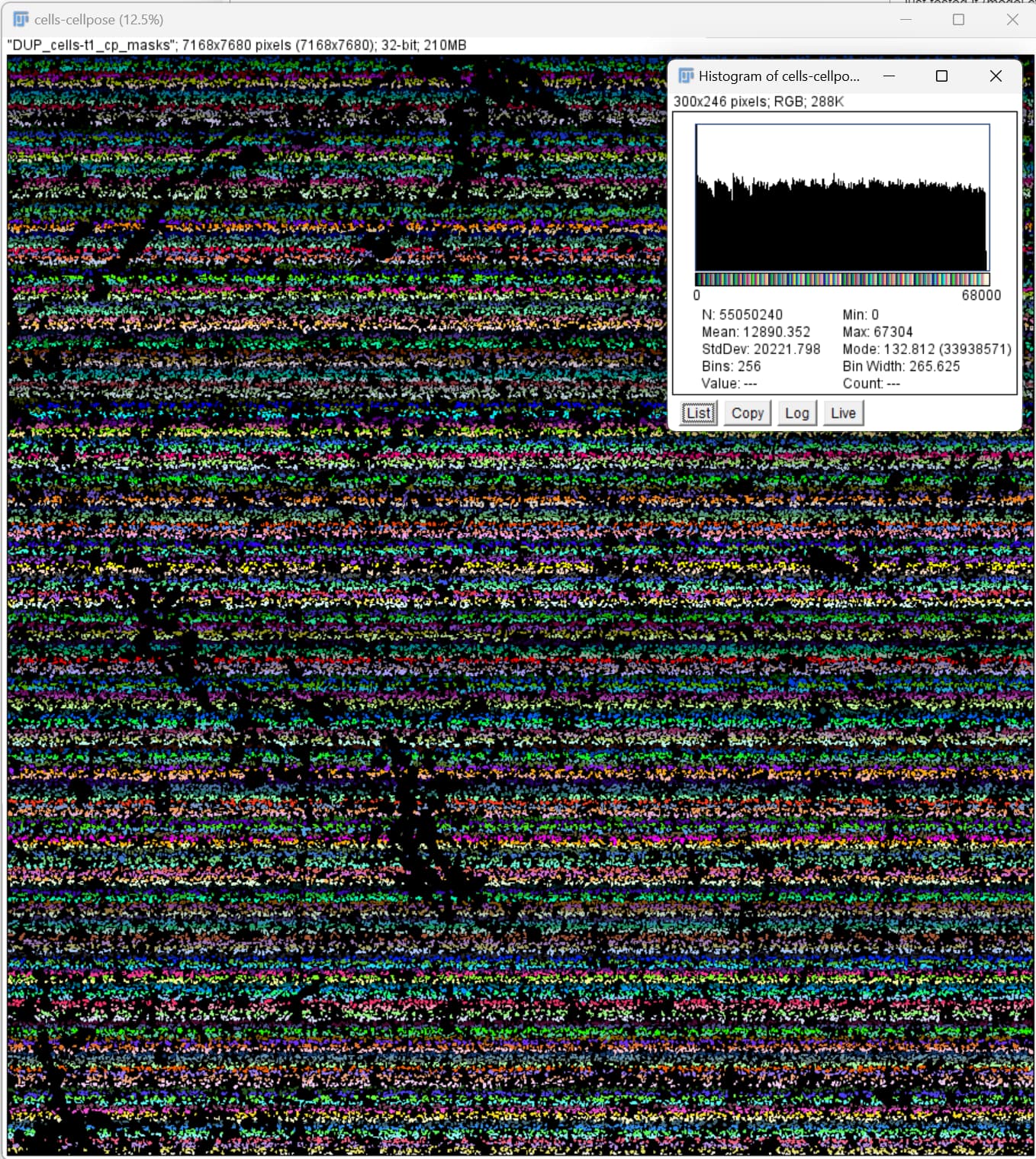The image size is (1036, 1159).
Task: Close the Histogram of cells-cellpose window
Action: click(996, 76)
